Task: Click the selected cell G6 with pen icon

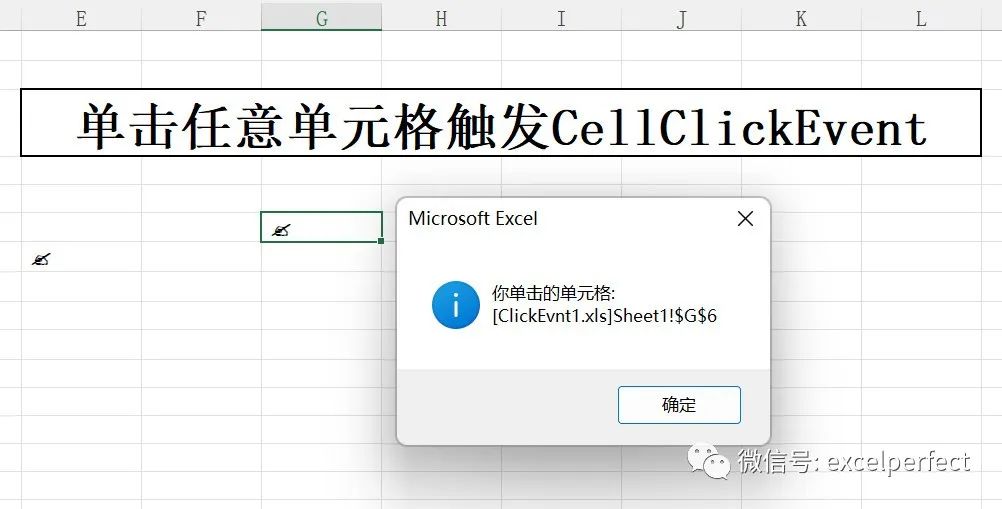Action: tap(321, 227)
